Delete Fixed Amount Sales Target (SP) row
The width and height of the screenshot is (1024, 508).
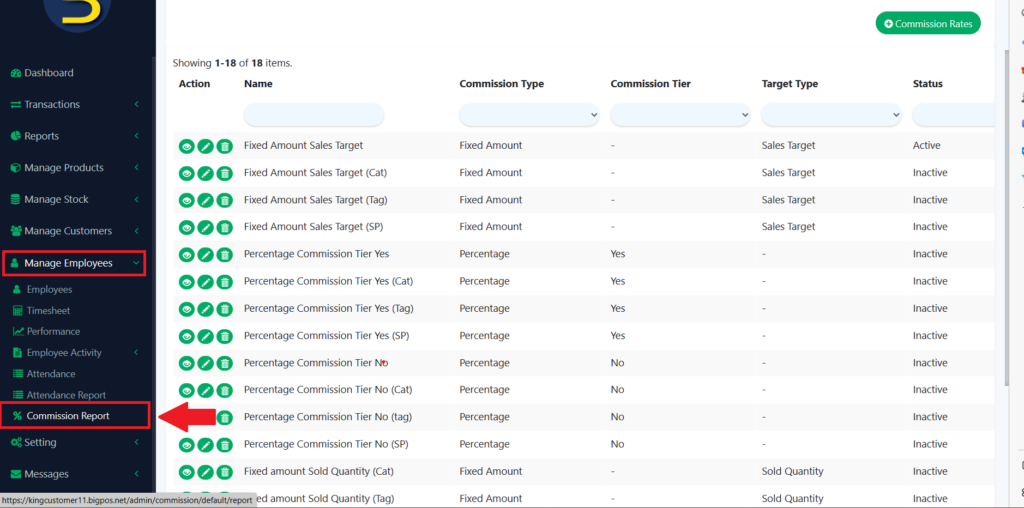(x=225, y=227)
